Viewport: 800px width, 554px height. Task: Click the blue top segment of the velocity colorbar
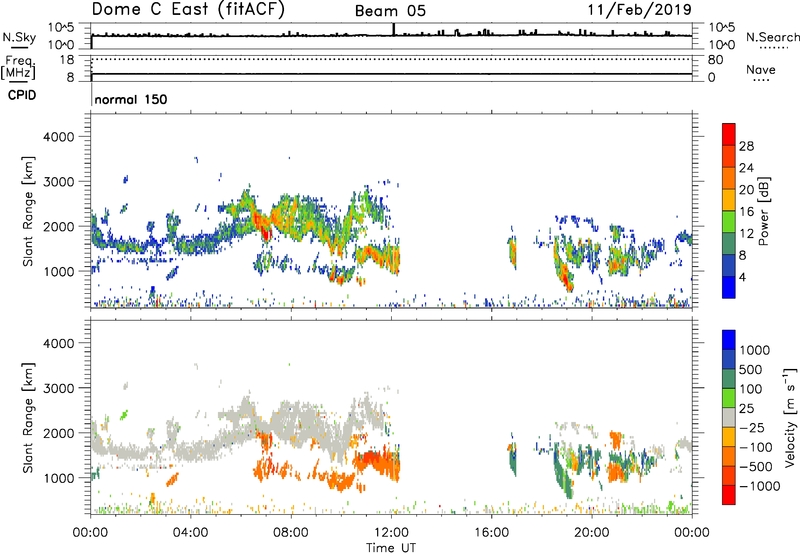tap(729, 340)
